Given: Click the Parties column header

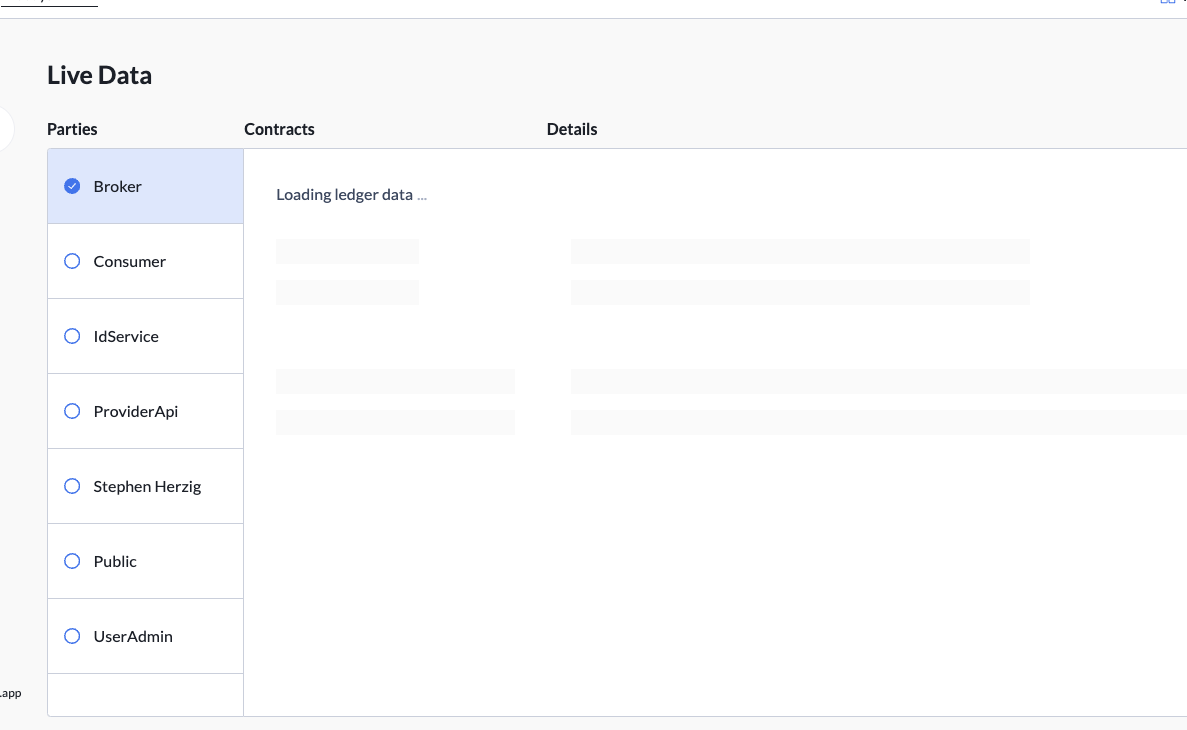Looking at the screenshot, I should tap(72, 129).
